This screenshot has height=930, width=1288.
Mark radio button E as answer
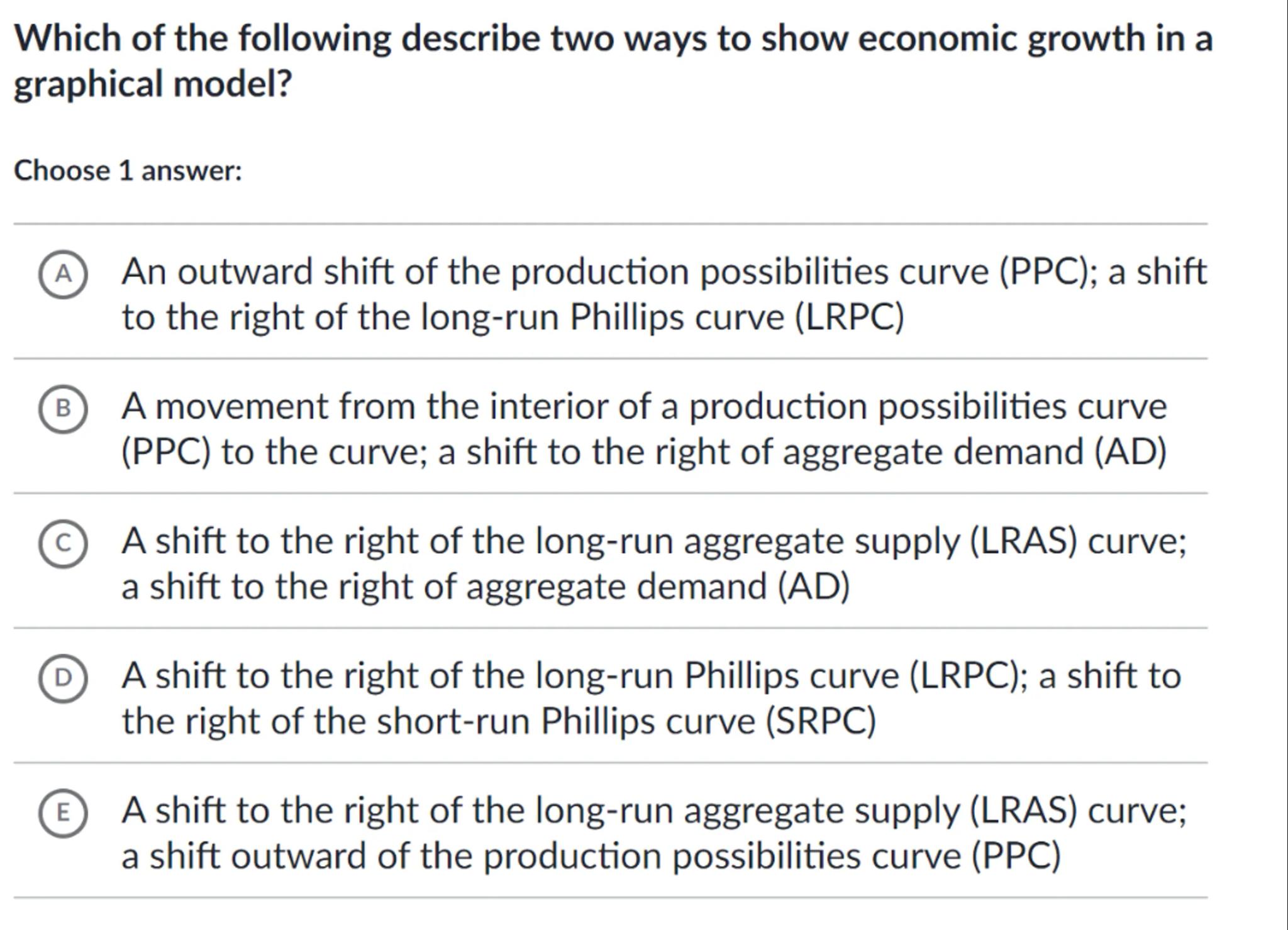[x=63, y=813]
